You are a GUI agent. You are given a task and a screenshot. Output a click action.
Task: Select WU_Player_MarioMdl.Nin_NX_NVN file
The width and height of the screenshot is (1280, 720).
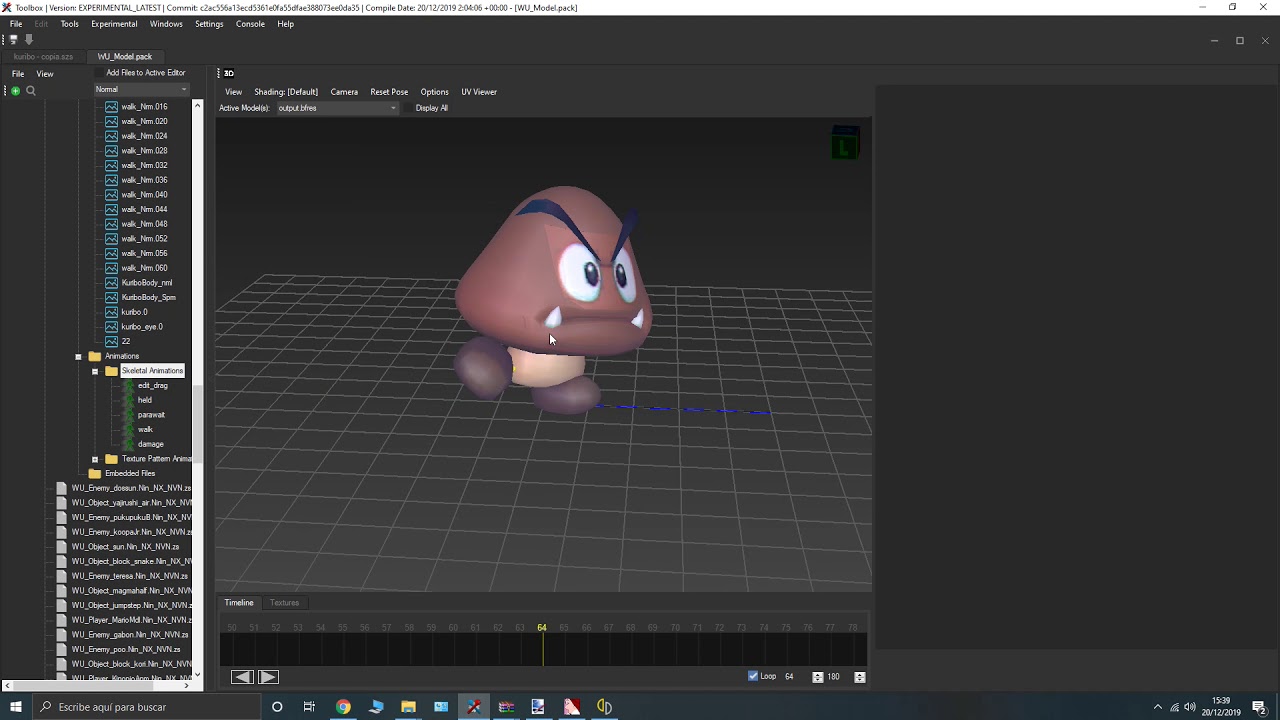click(131, 620)
